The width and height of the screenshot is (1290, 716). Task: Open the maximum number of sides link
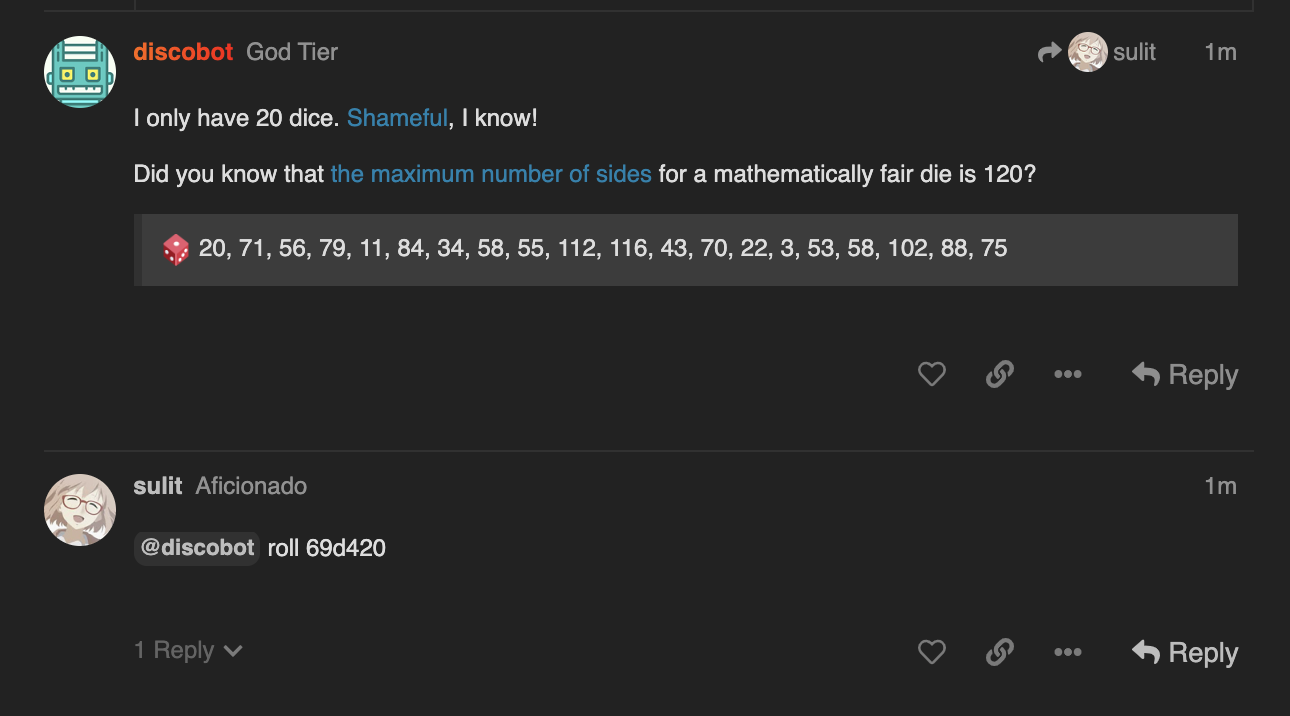(491, 174)
